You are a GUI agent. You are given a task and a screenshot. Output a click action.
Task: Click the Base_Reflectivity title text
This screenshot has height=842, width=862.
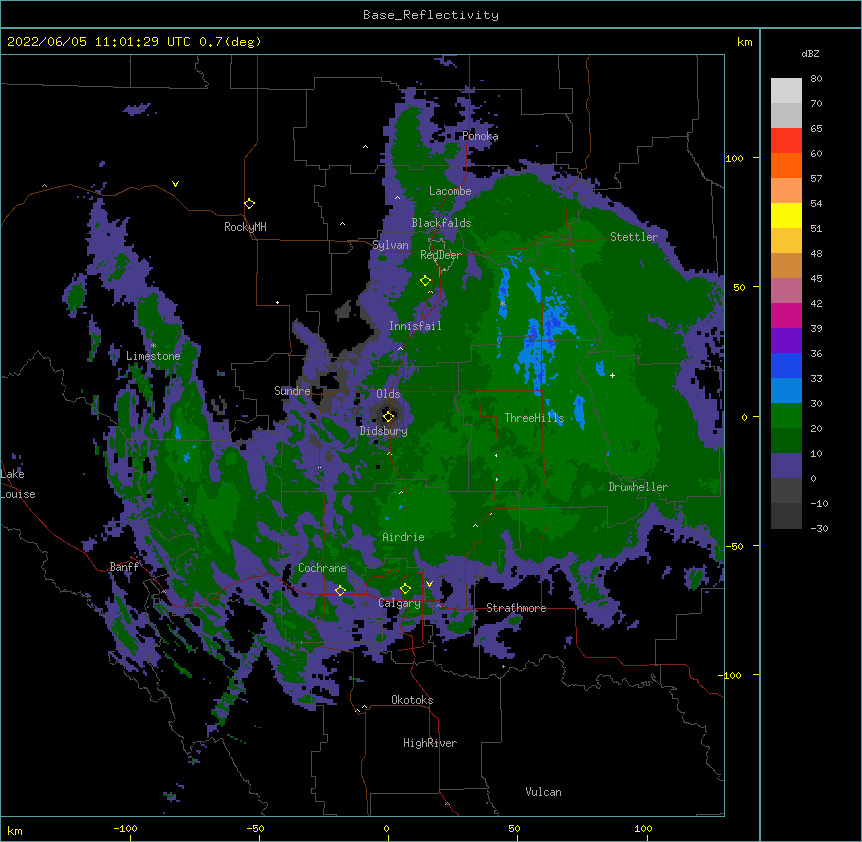click(x=431, y=15)
